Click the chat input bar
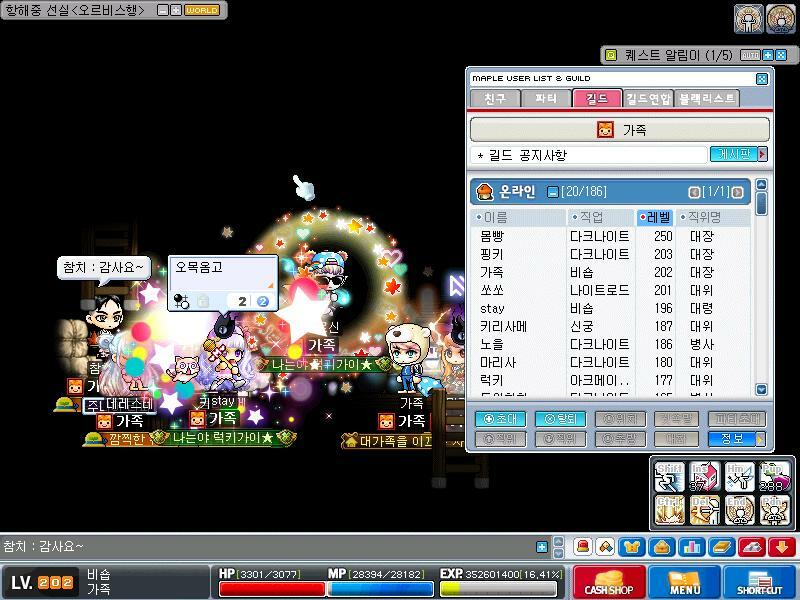Viewport: 800px width, 600px height. pos(267,547)
